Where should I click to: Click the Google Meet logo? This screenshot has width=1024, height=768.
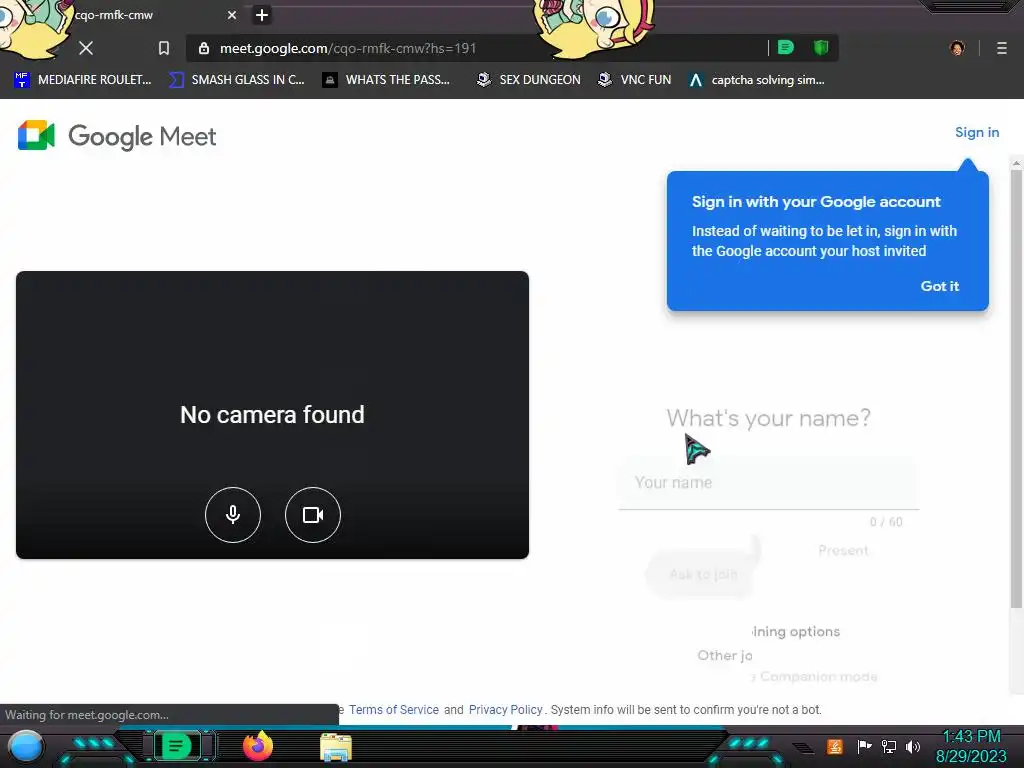[x=117, y=136]
